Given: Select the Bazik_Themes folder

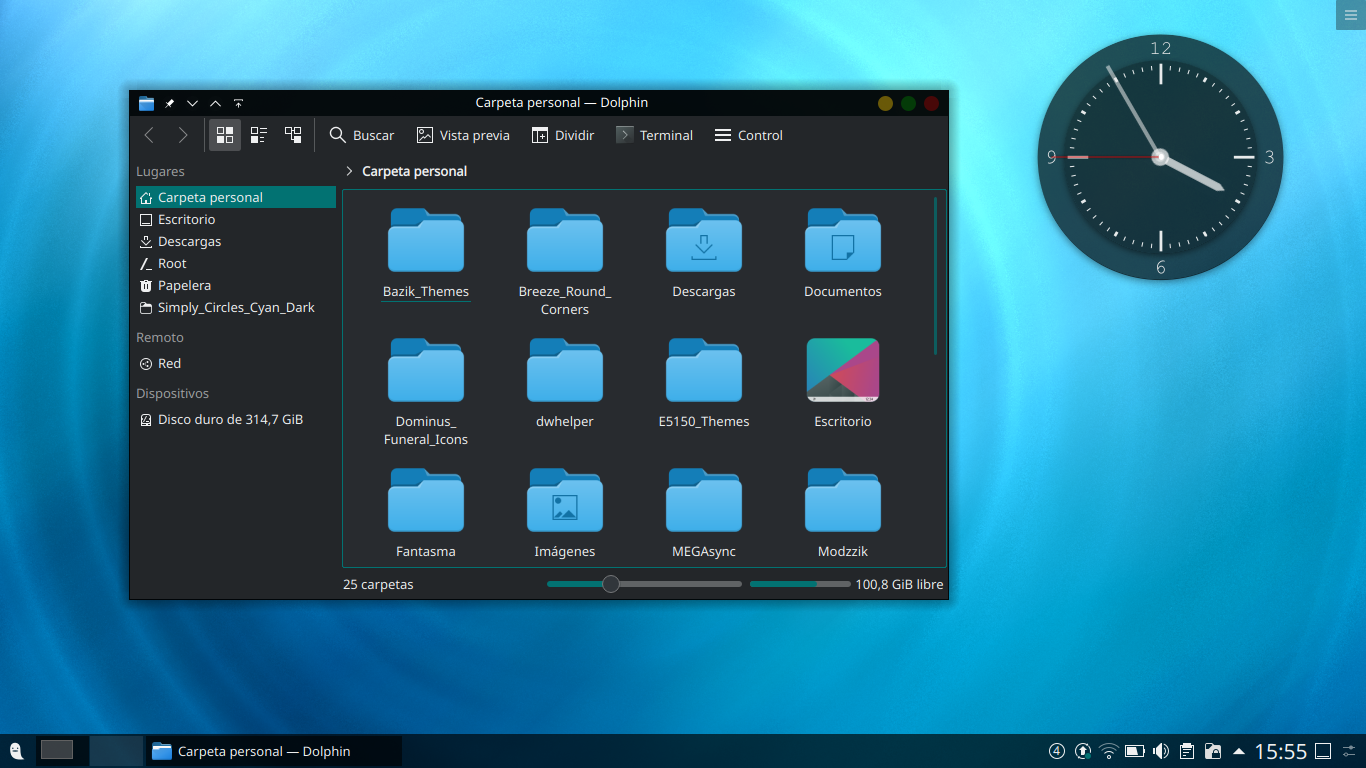Looking at the screenshot, I should pos(426,253).
